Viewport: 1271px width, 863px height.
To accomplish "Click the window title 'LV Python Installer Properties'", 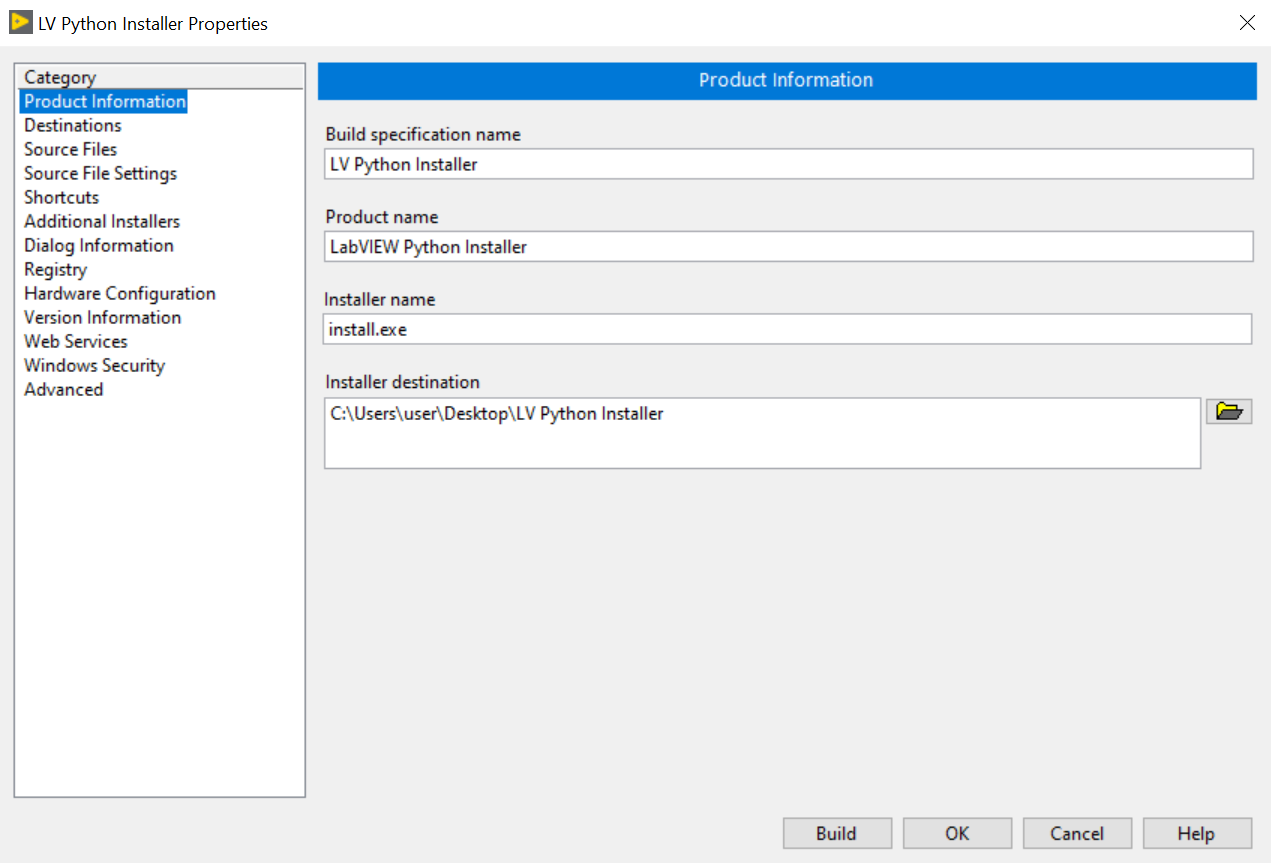I will pyautogui.click(x=153, y=23).
